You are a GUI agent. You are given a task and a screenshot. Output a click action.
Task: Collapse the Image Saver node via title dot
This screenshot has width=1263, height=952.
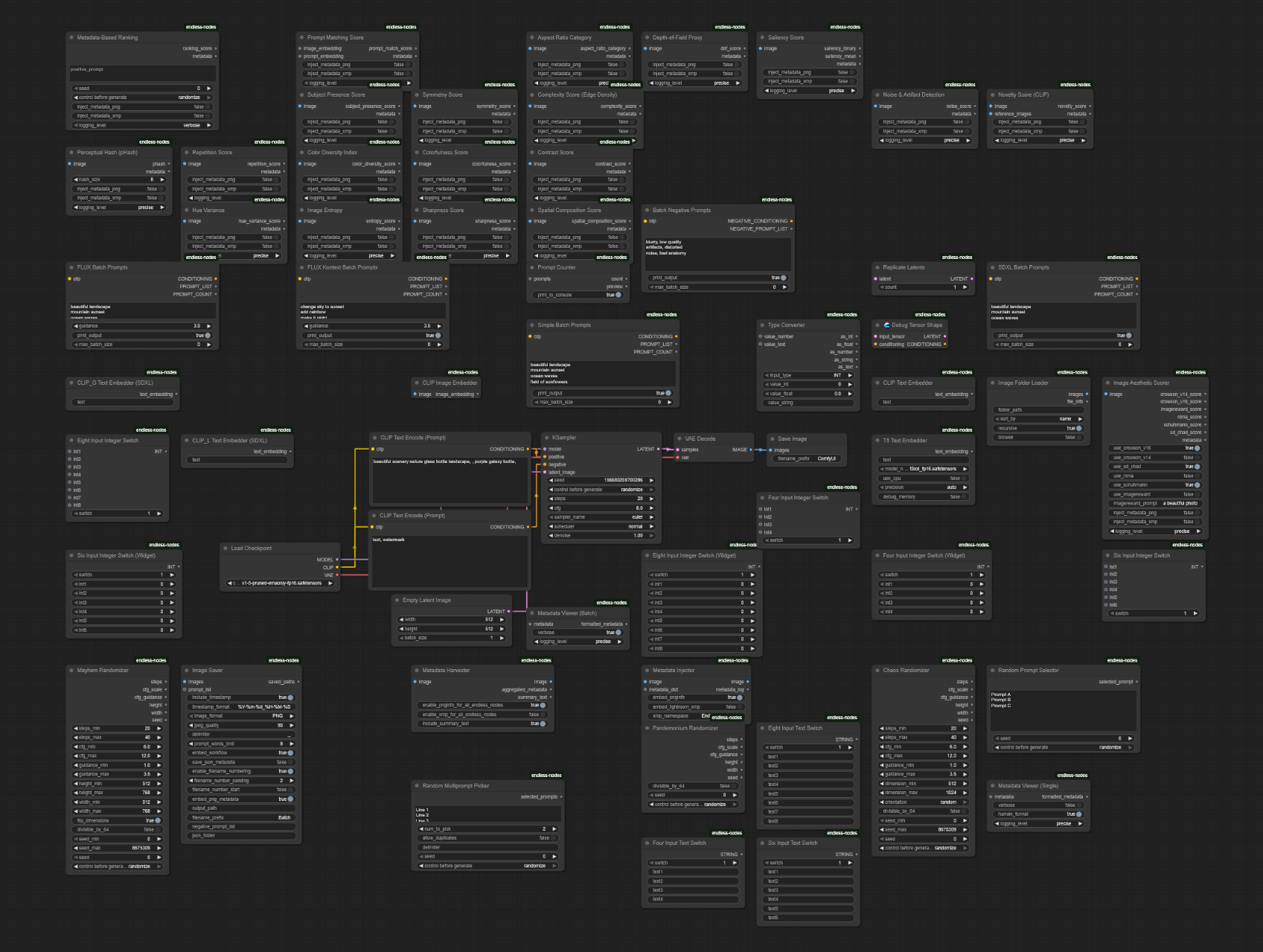click(186, 671)
